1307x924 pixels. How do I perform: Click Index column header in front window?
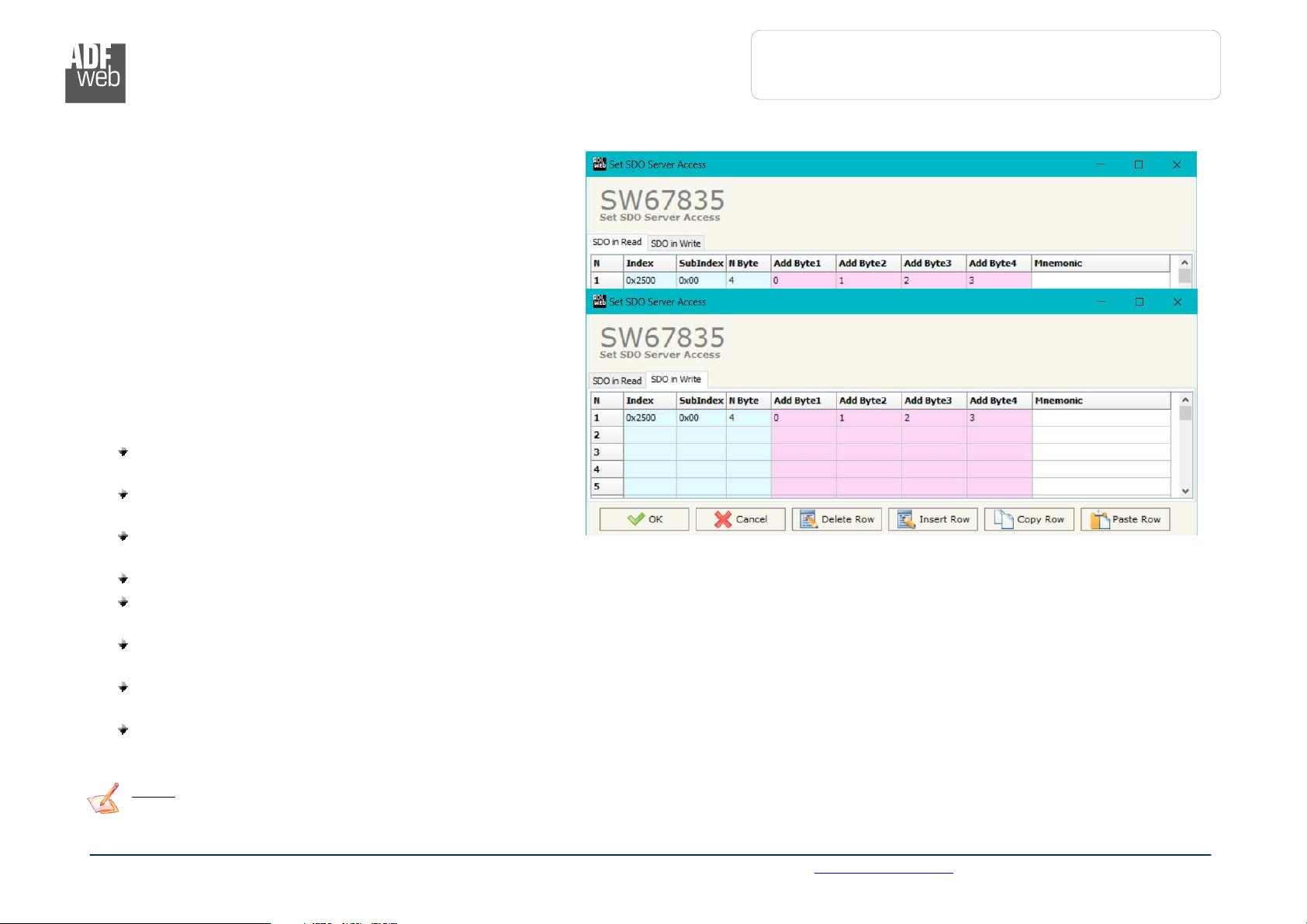point(650,400)
